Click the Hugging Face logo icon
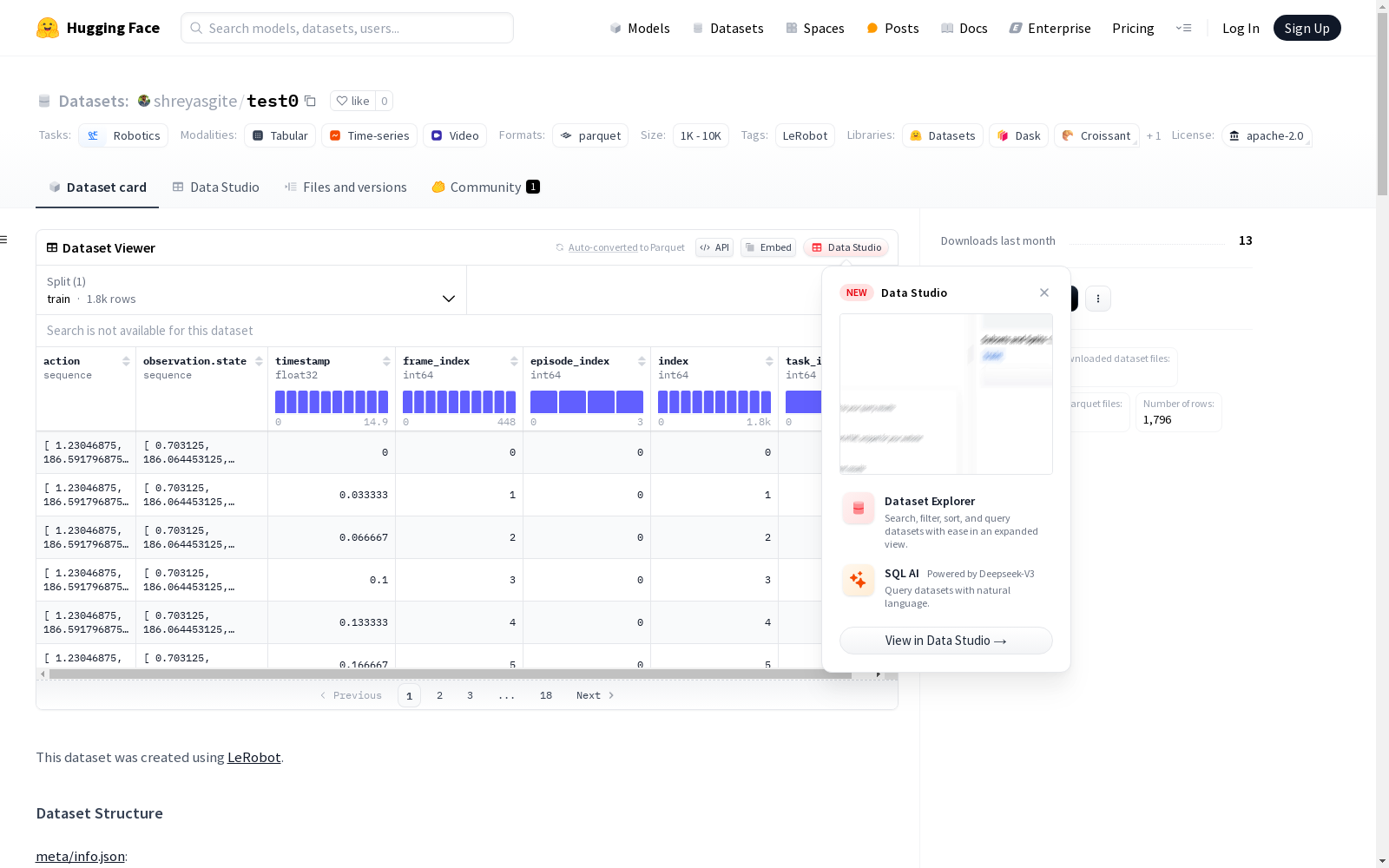The width and height of the screenshot is (1389, 868). (x=48, y=28)
